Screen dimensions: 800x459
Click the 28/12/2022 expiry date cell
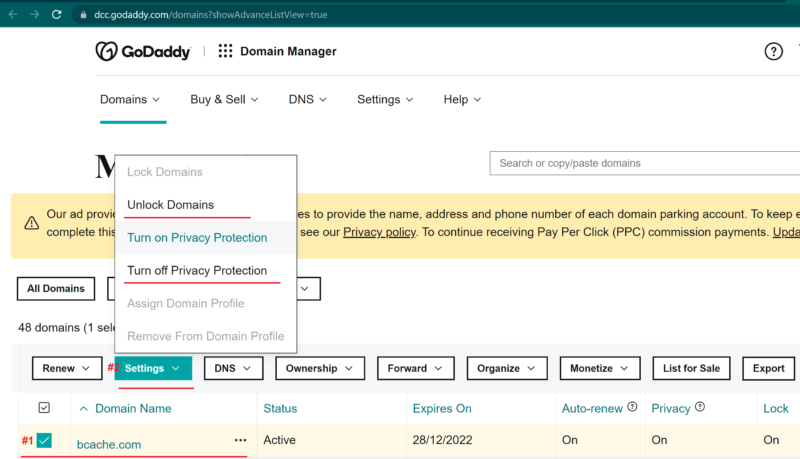[442, 440]
